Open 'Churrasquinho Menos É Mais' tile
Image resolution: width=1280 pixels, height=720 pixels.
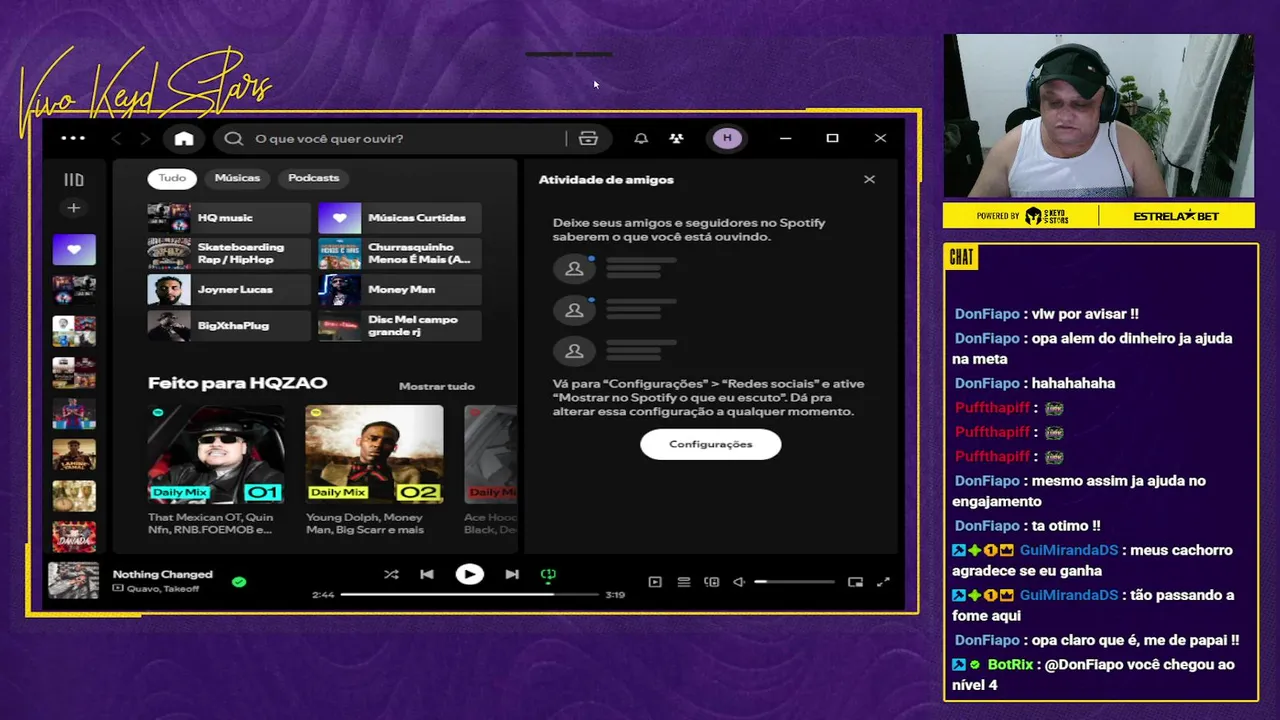[399, 254]
